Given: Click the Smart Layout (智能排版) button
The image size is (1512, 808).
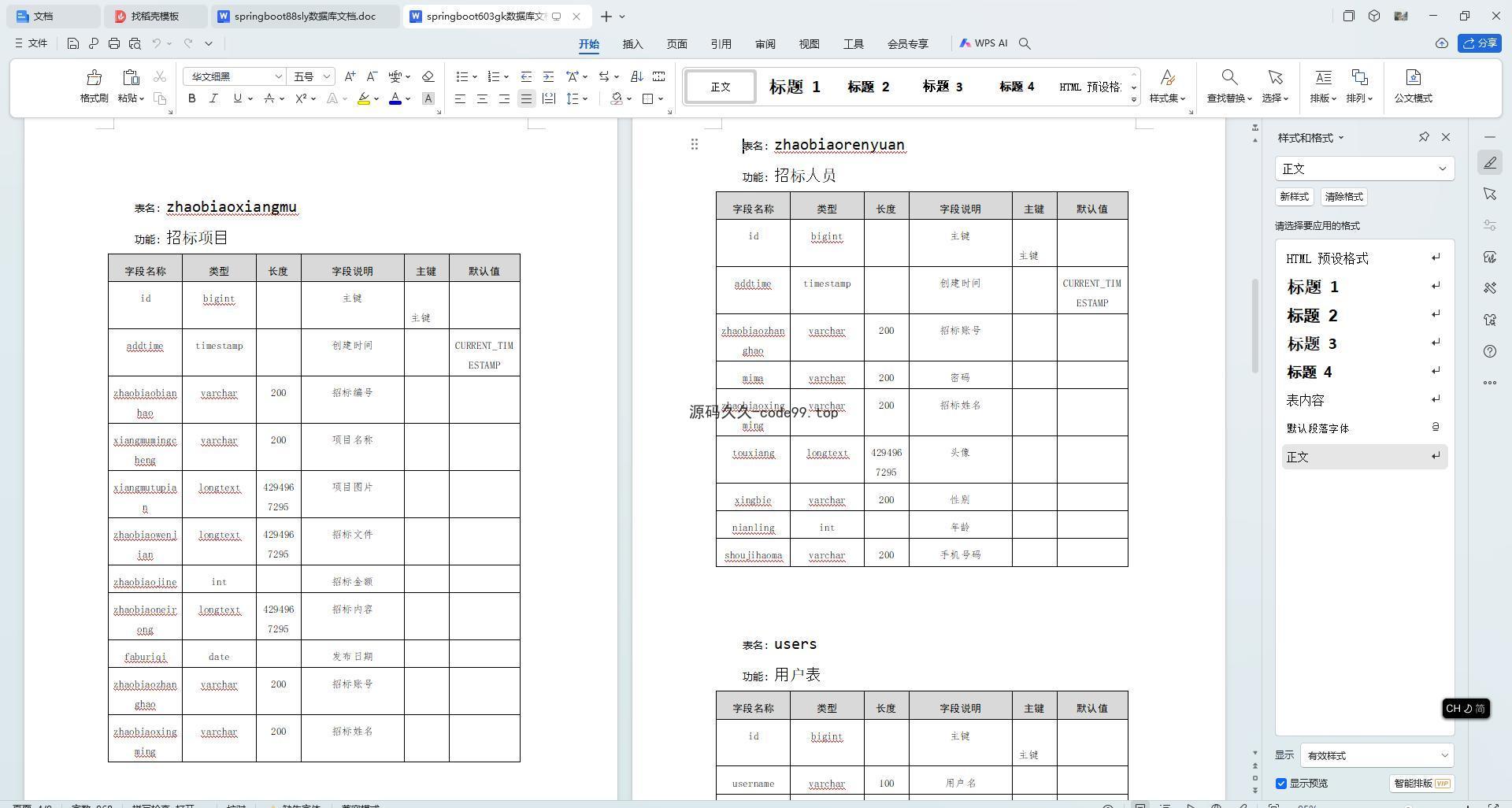Looking at the screenshot, I should (1421, 784).
